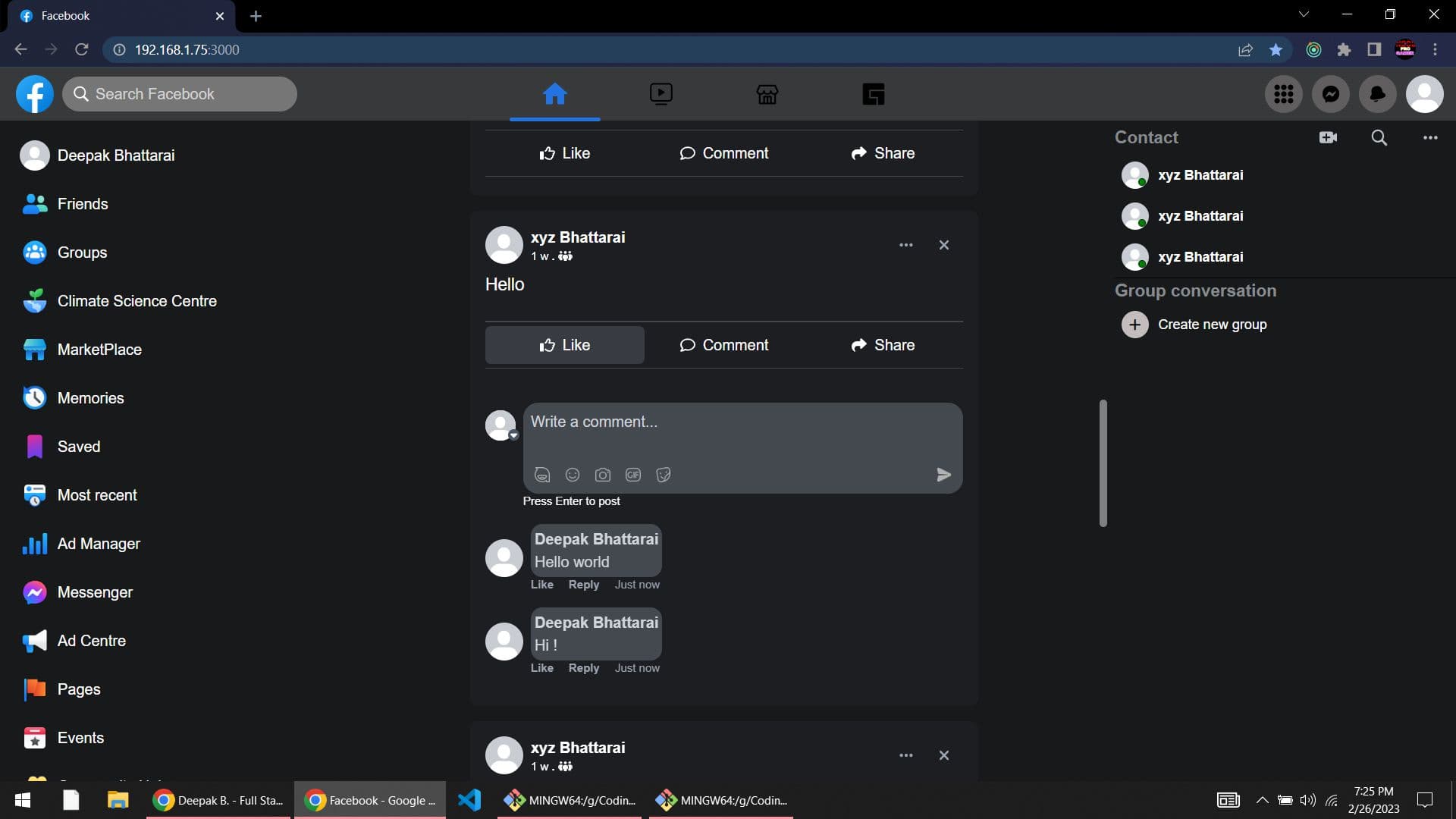Open Groups in the left sidebar
1456x819 pixels.
(65, 253)
